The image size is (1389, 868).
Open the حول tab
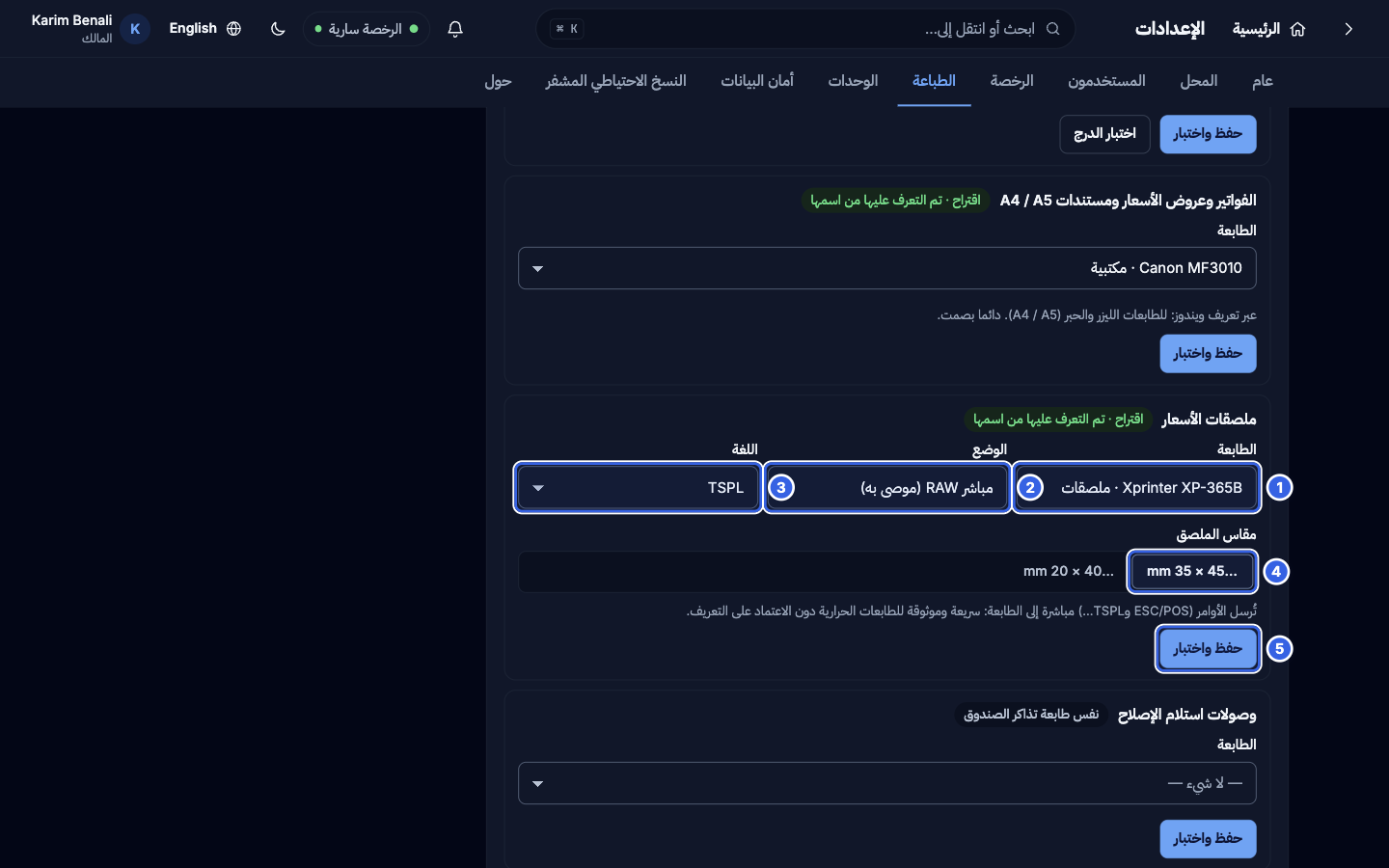[498, 81]
